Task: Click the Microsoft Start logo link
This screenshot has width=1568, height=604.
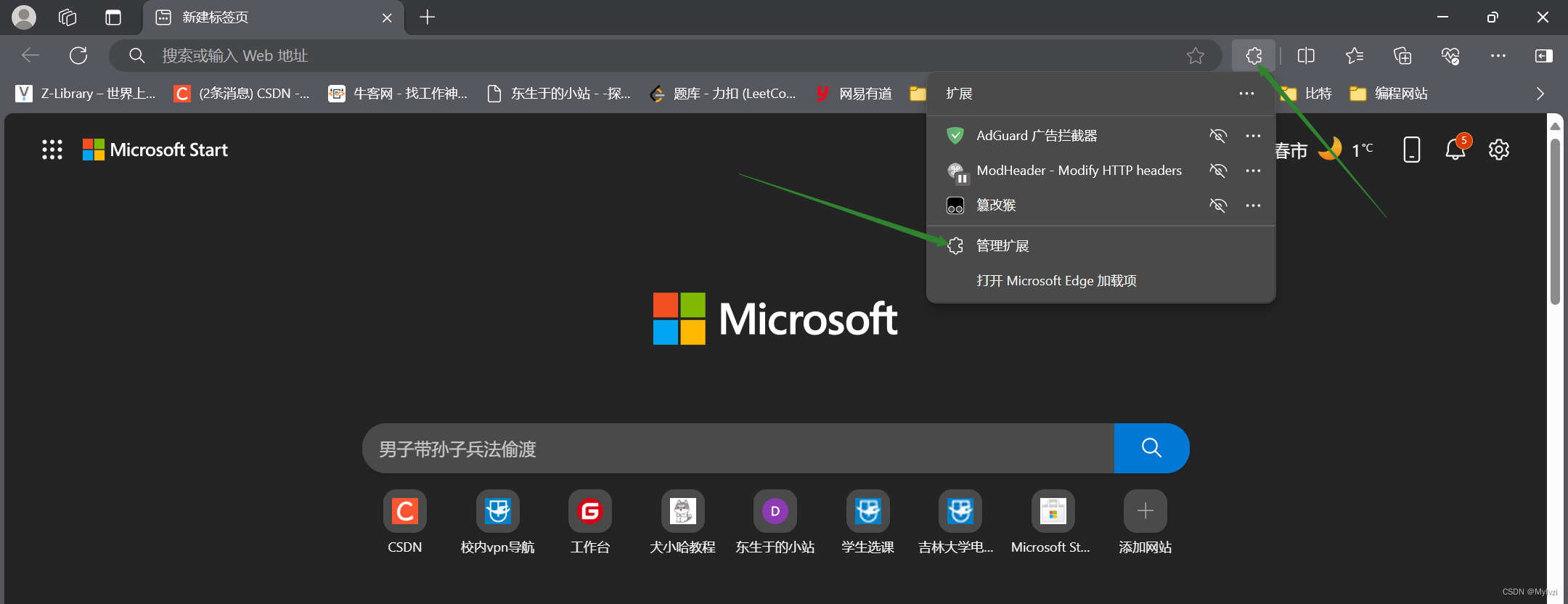Action: [155, 150]
